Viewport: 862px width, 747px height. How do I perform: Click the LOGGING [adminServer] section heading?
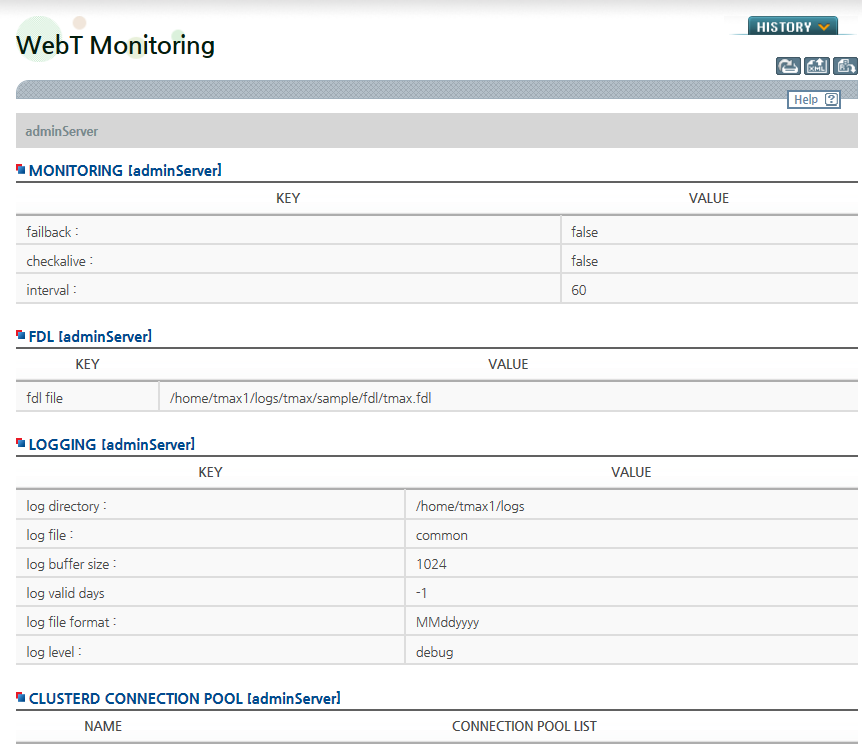click(111, 444)
